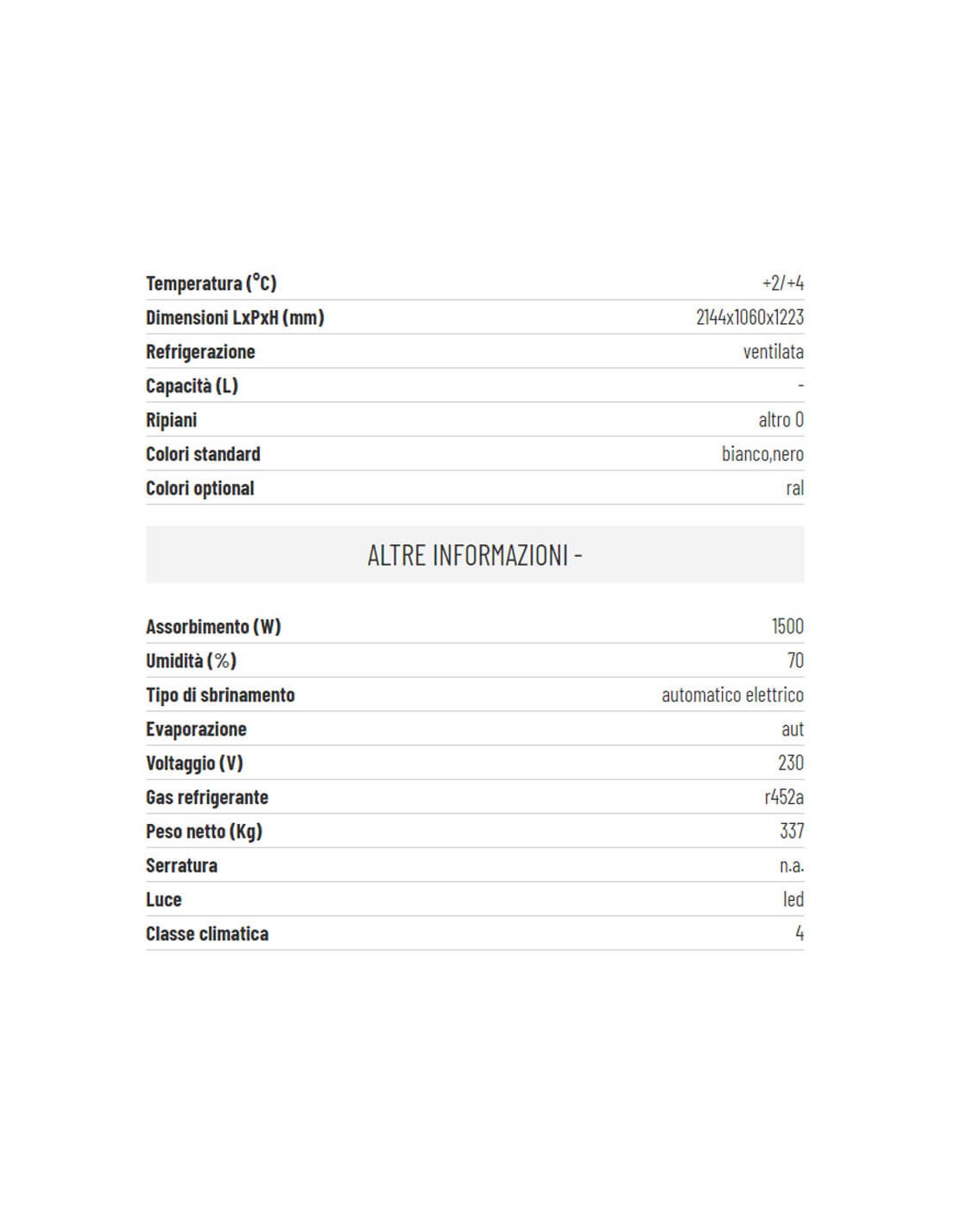Collapse the ALTRE INFORMAZIONI section header
The width and height of the screenshot is (953, 1232).
tap(475, 554)
